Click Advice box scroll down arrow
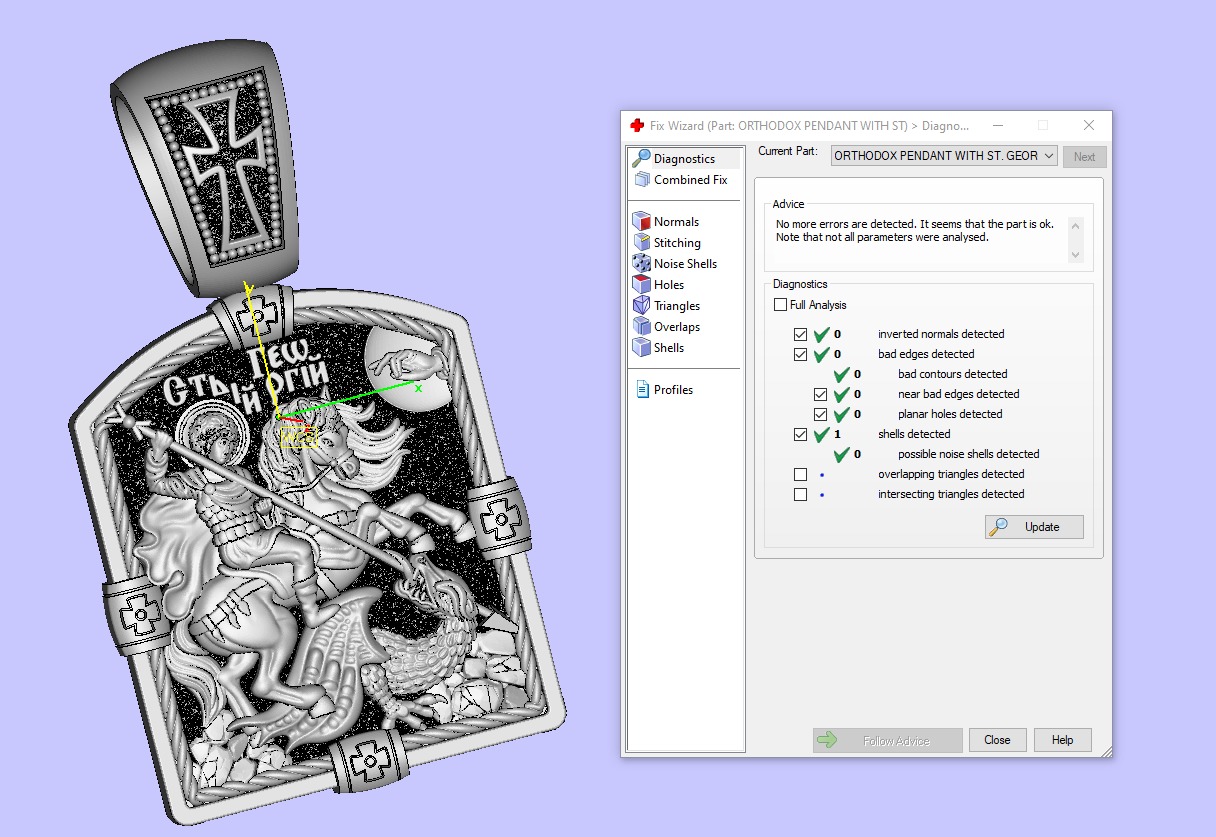The height and width of the screenshot is (837, 1216). [1075, 255]
